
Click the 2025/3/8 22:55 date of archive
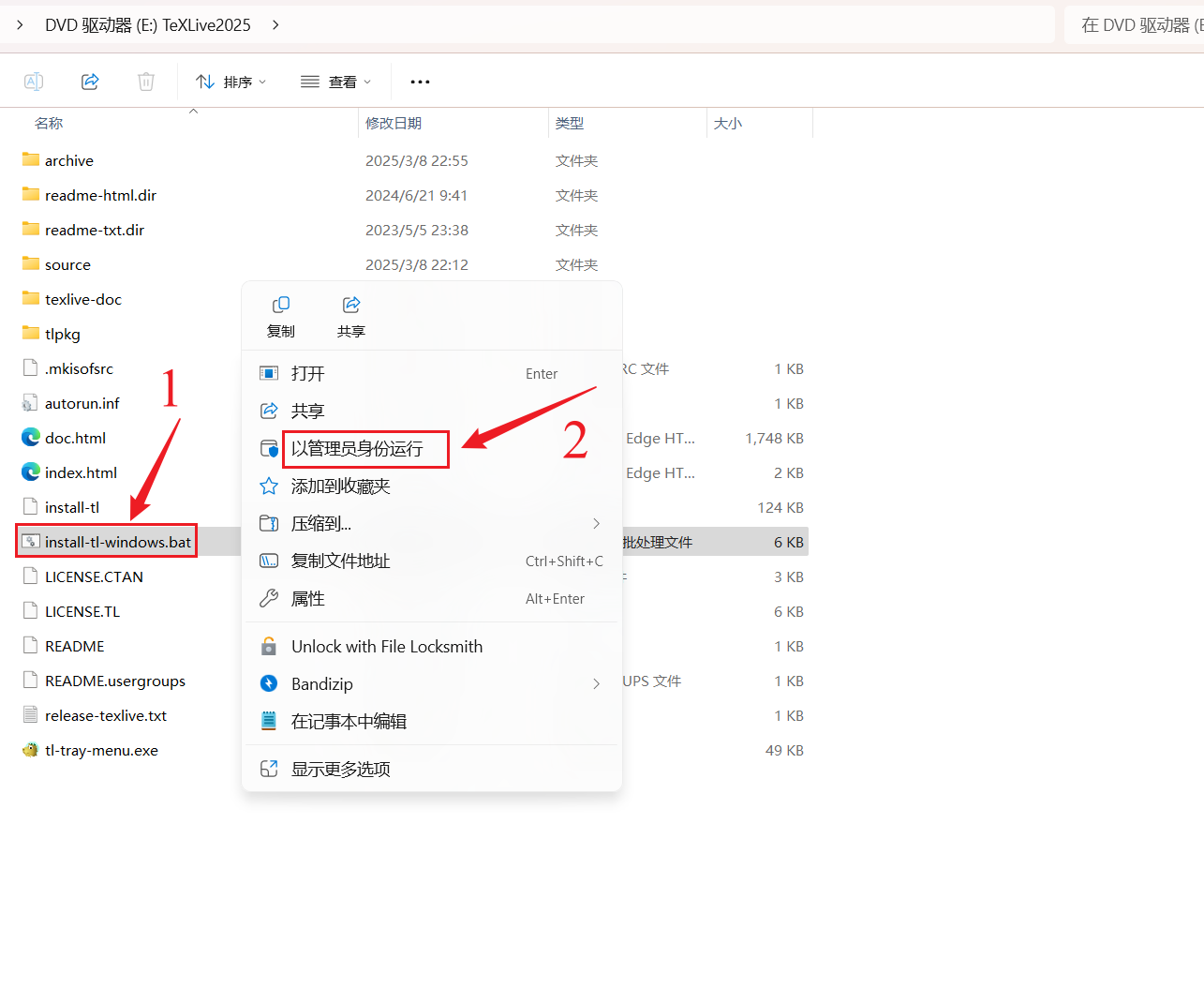416,160
